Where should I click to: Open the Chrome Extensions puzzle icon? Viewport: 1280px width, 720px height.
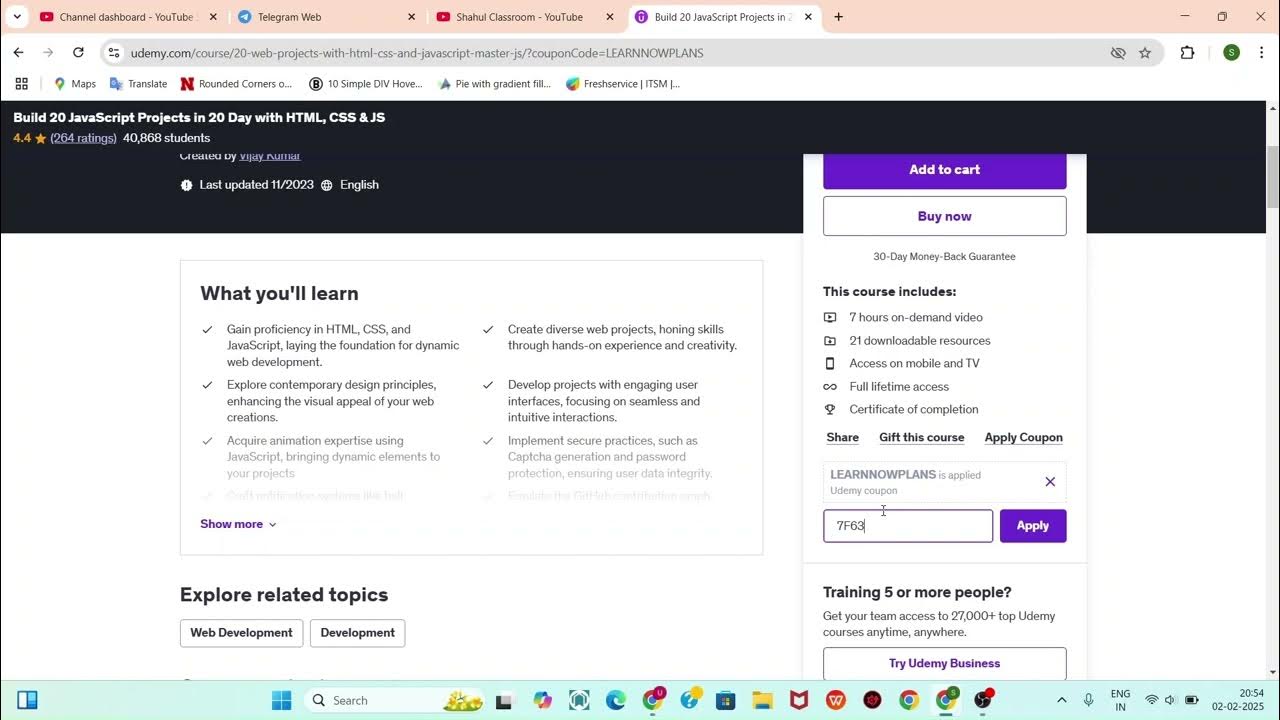point(1188,53)
